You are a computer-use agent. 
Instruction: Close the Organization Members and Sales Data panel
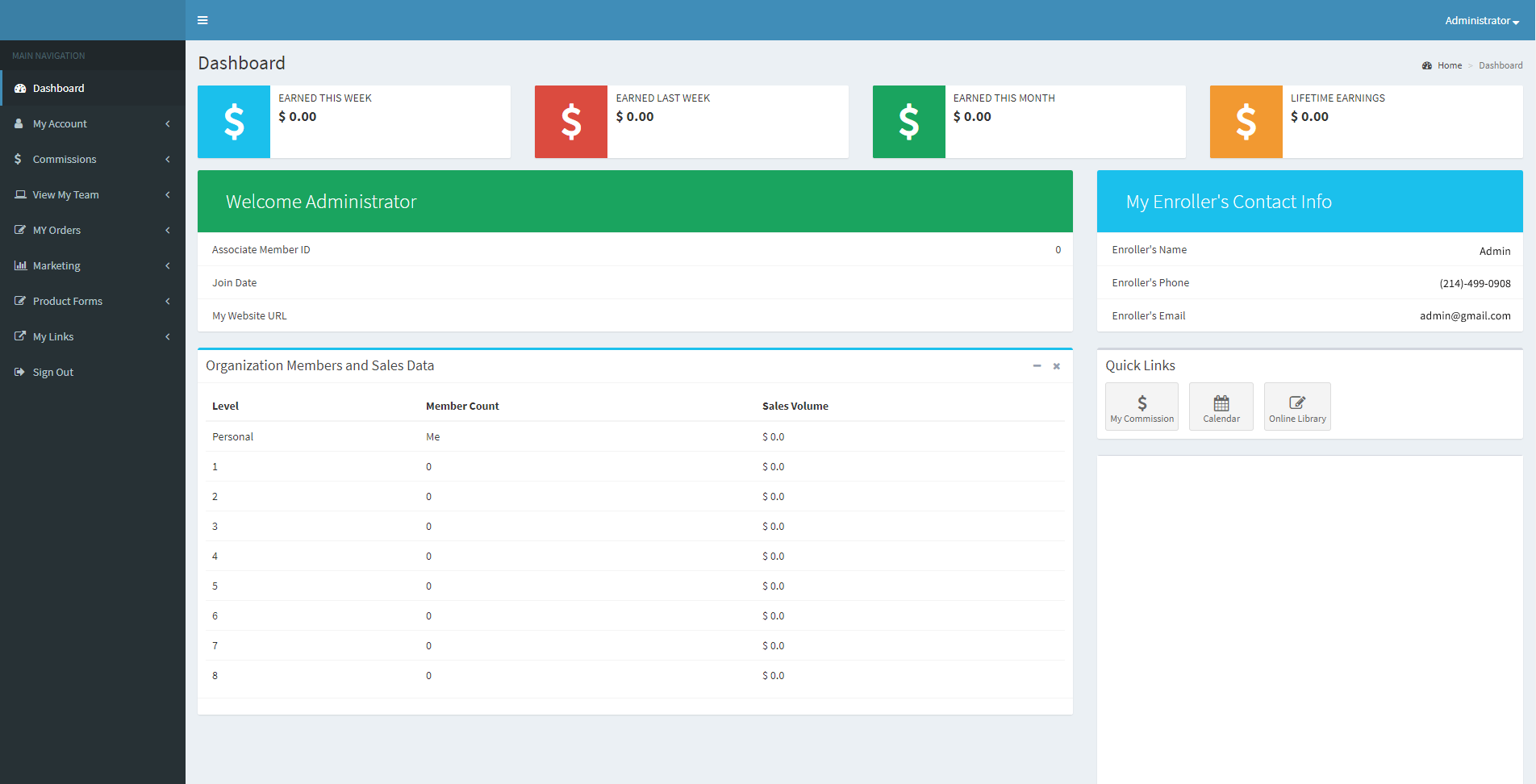tap(1056, 366)
